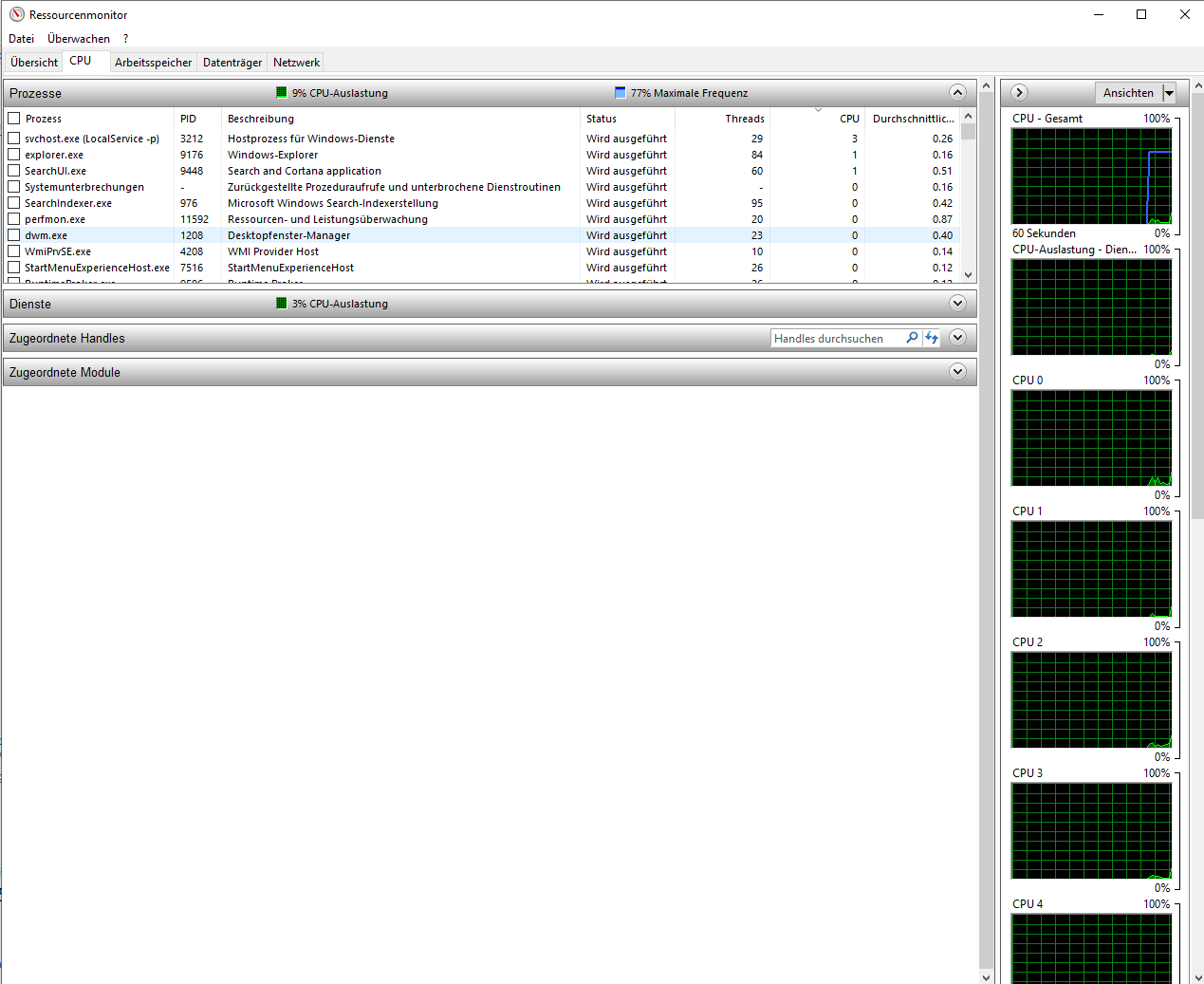Tick the dwm.exe checkbox
The width and height of the screenshot is (1204, 984).
coord(14,235)
